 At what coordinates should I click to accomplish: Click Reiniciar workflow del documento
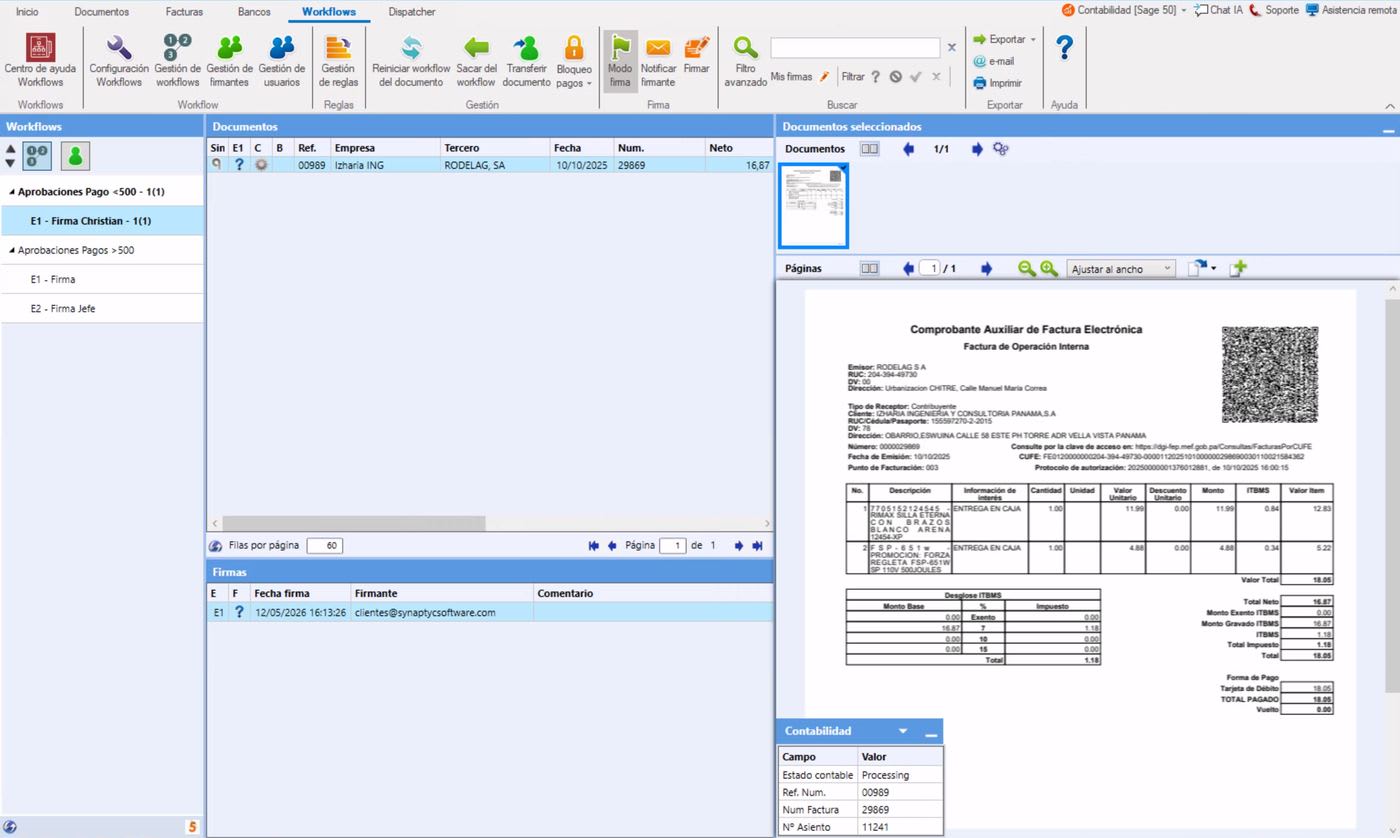click(x=411, y=60)
